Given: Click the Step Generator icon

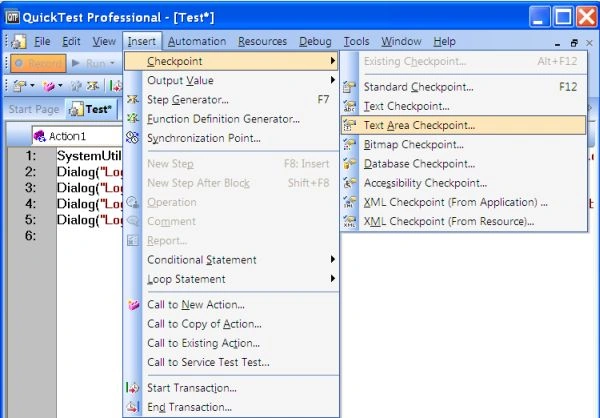Looking at the screenshot, I should coord(133,100).
